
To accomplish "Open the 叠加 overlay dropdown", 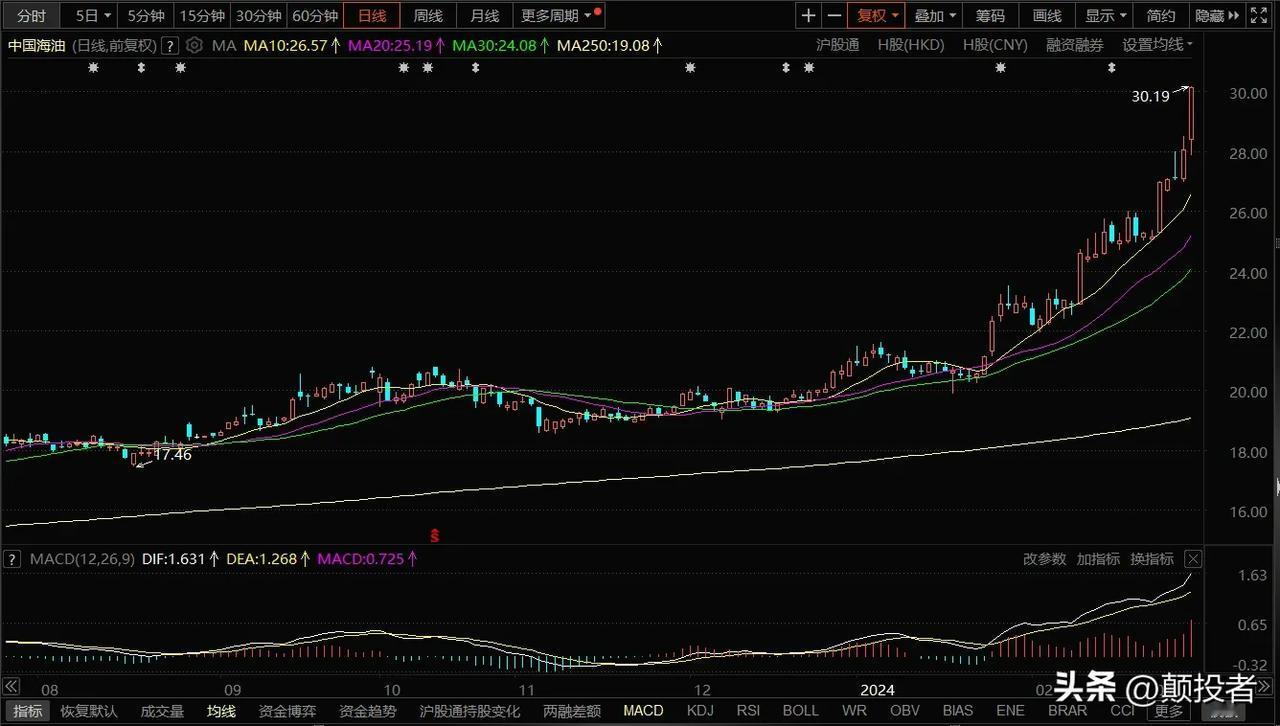I will tap(935, 15).
